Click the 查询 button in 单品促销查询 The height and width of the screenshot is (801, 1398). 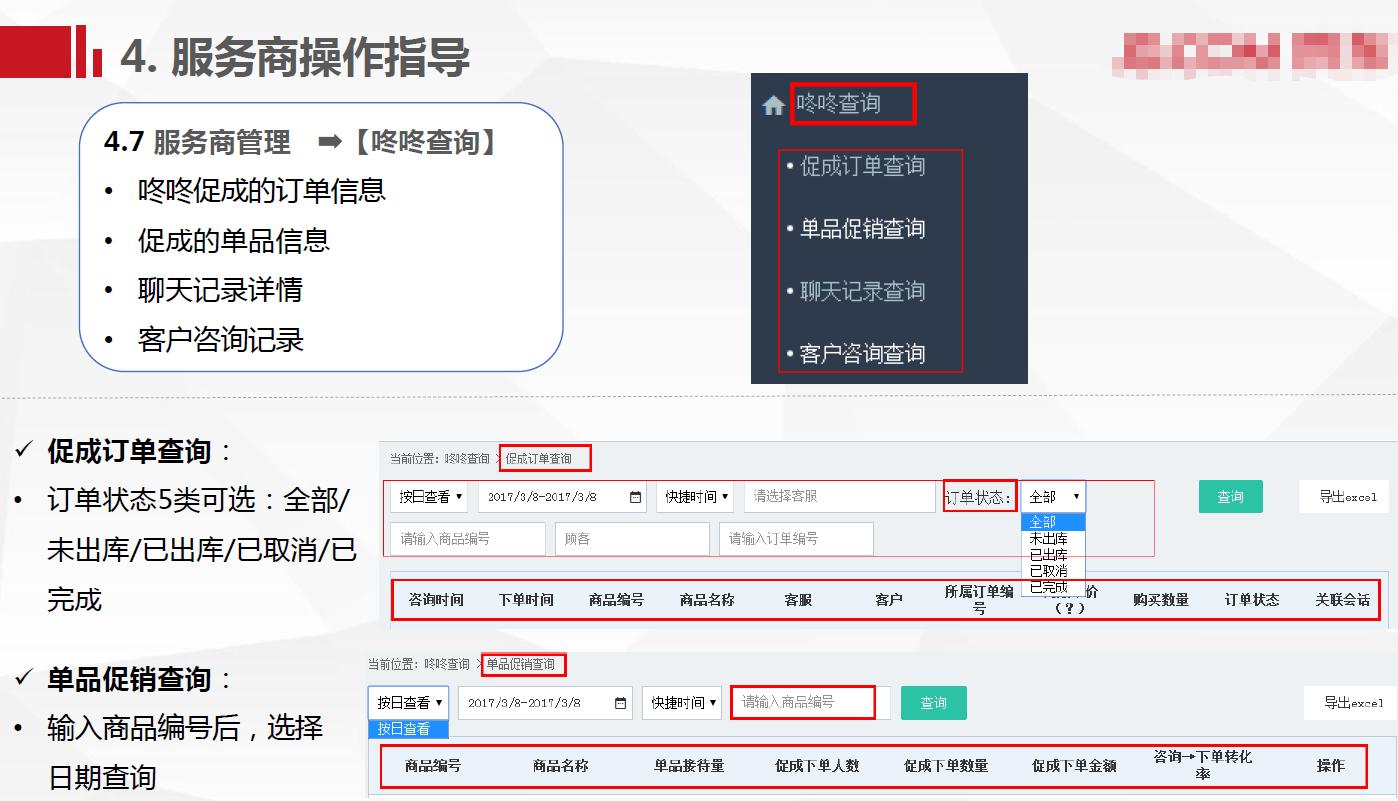[934, 703]
